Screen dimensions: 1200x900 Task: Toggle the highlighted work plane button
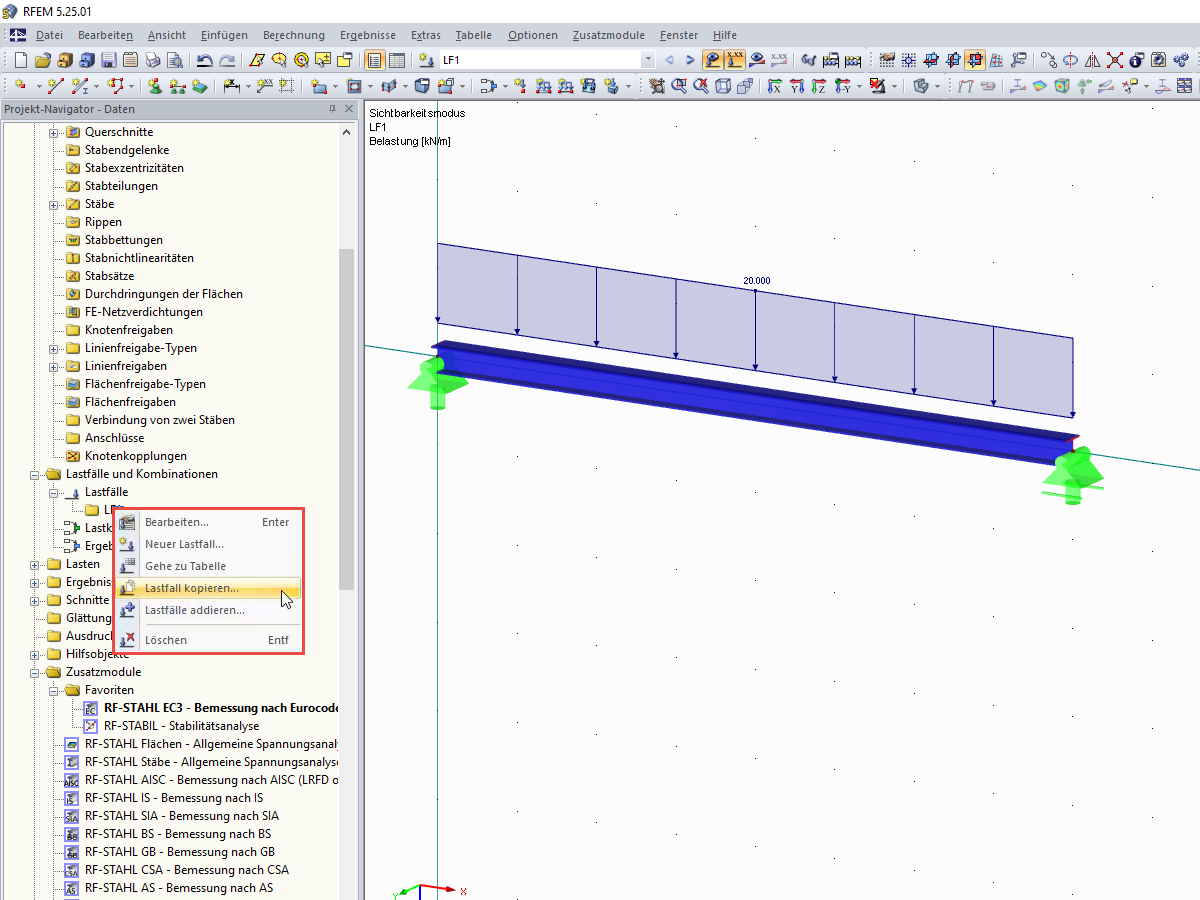975,60
